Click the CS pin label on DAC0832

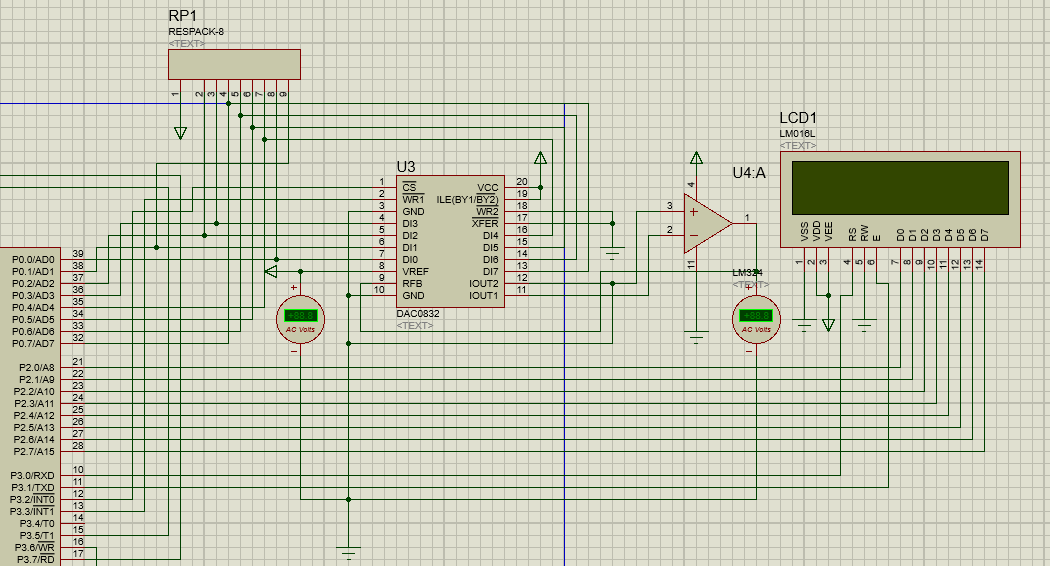tap(409, 188)
